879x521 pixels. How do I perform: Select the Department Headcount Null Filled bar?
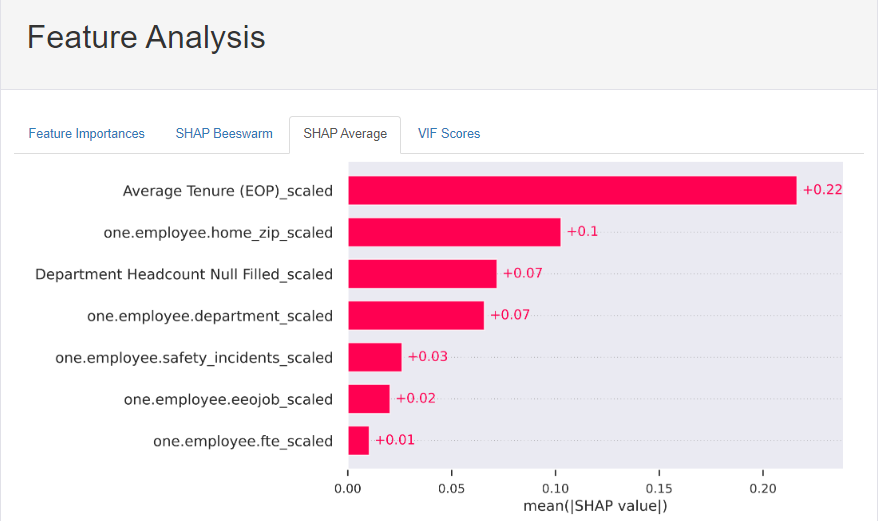[422, 274]
